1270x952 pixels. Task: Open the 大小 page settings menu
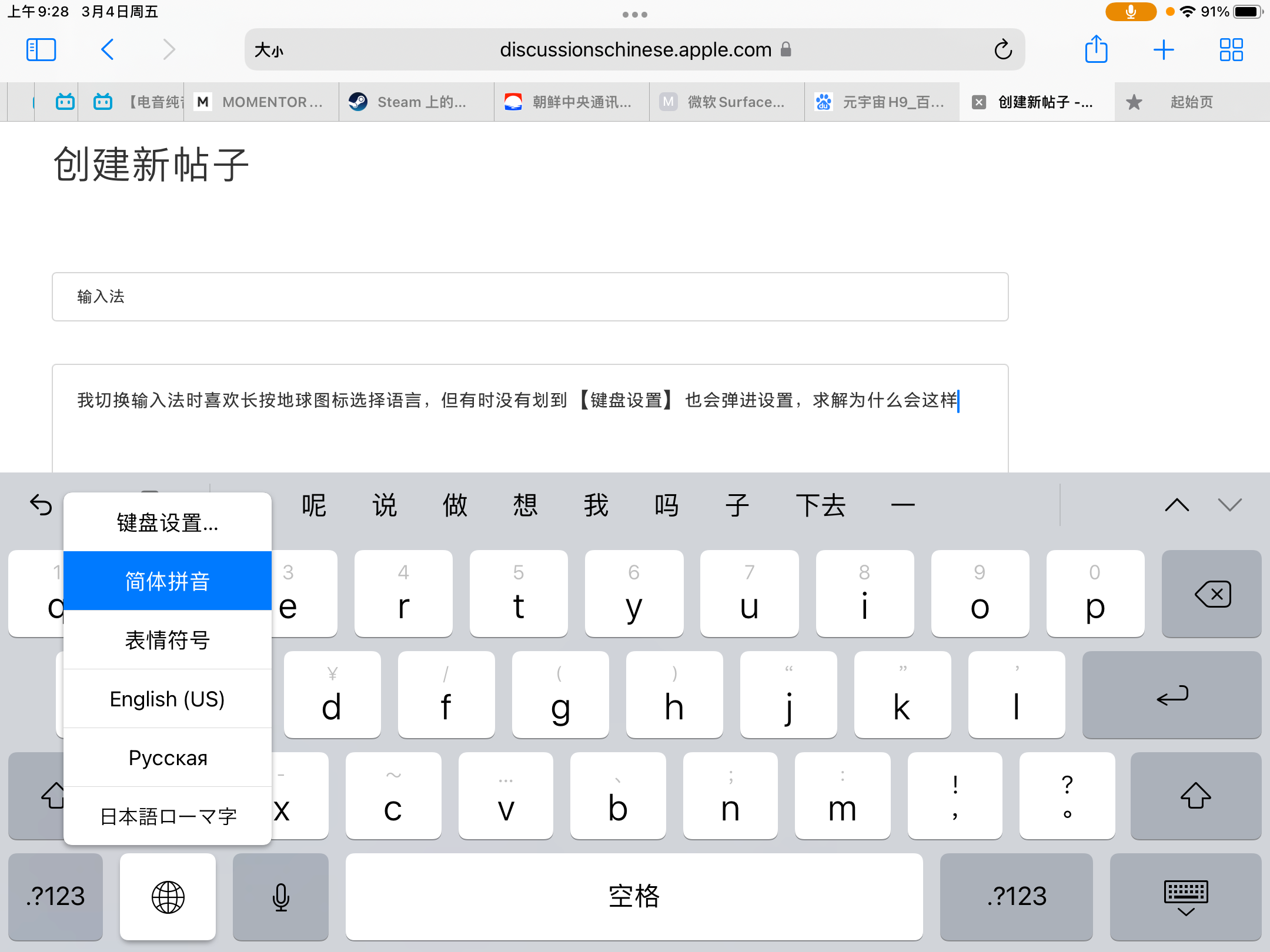pyautogui.click(x=269, y=50)
